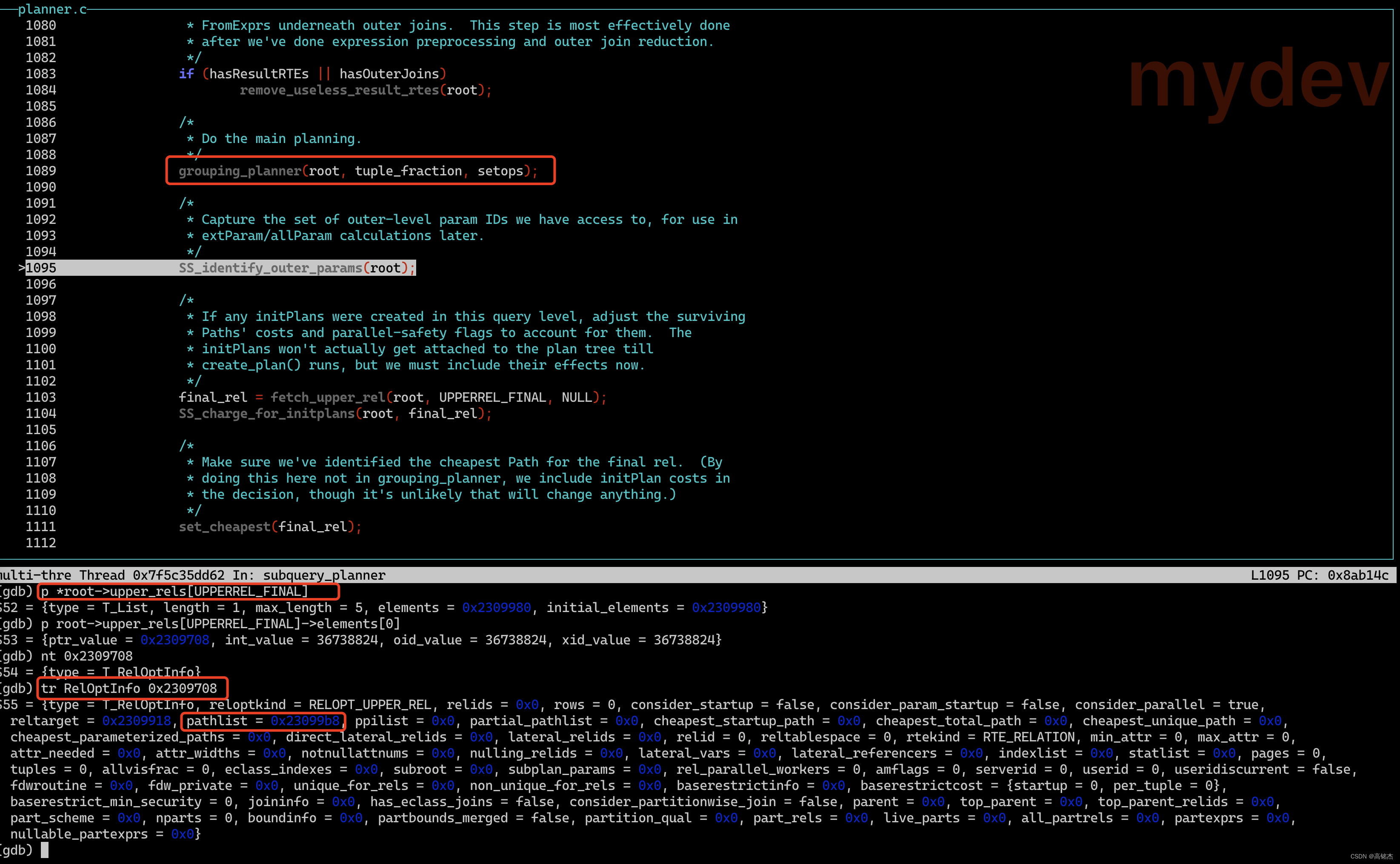Click the tuple_fraction argument on line 1089
Screen dimensions: 1400x864
(408, 171)
